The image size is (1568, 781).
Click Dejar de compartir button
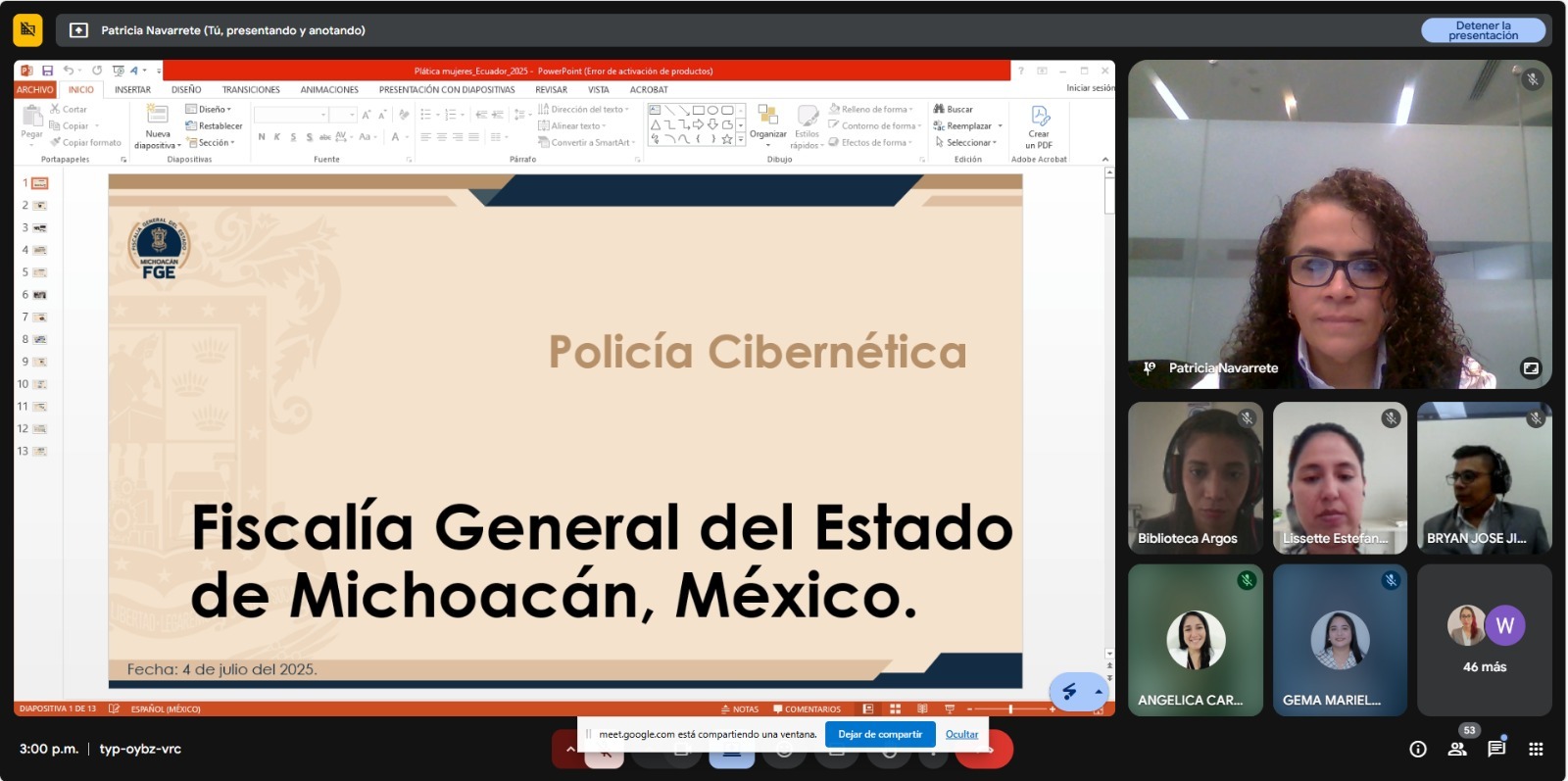click(880, 734)
